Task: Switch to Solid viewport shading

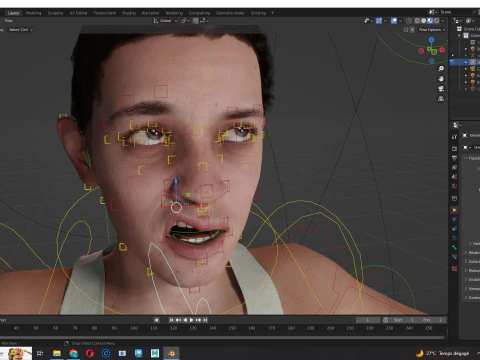Action: [x=424, y=21]
